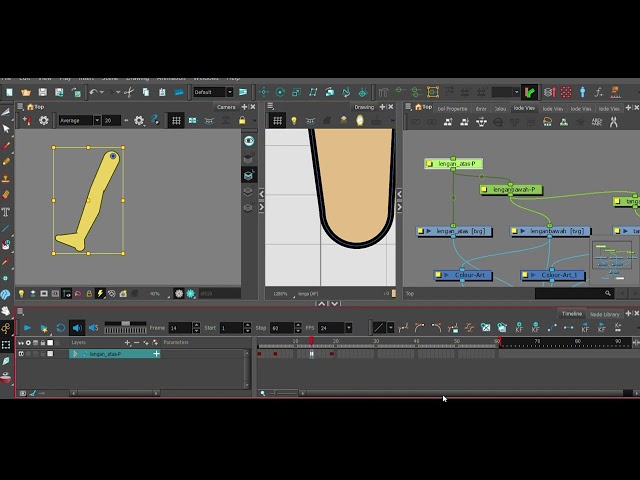The height and width of the screenshot is (480, 640).
Task: Click the Undo arrow in the toolbar
Action: pyautogui.click(x=93, y=92)
